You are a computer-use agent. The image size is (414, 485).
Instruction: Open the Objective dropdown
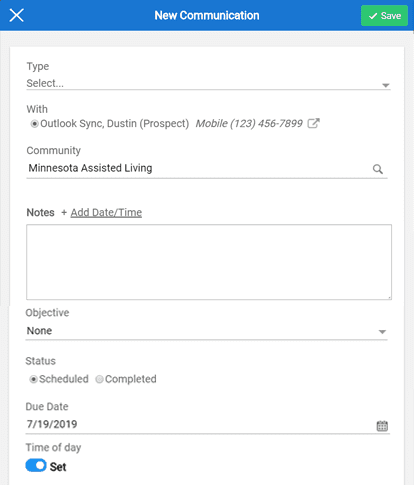[206, 331]
